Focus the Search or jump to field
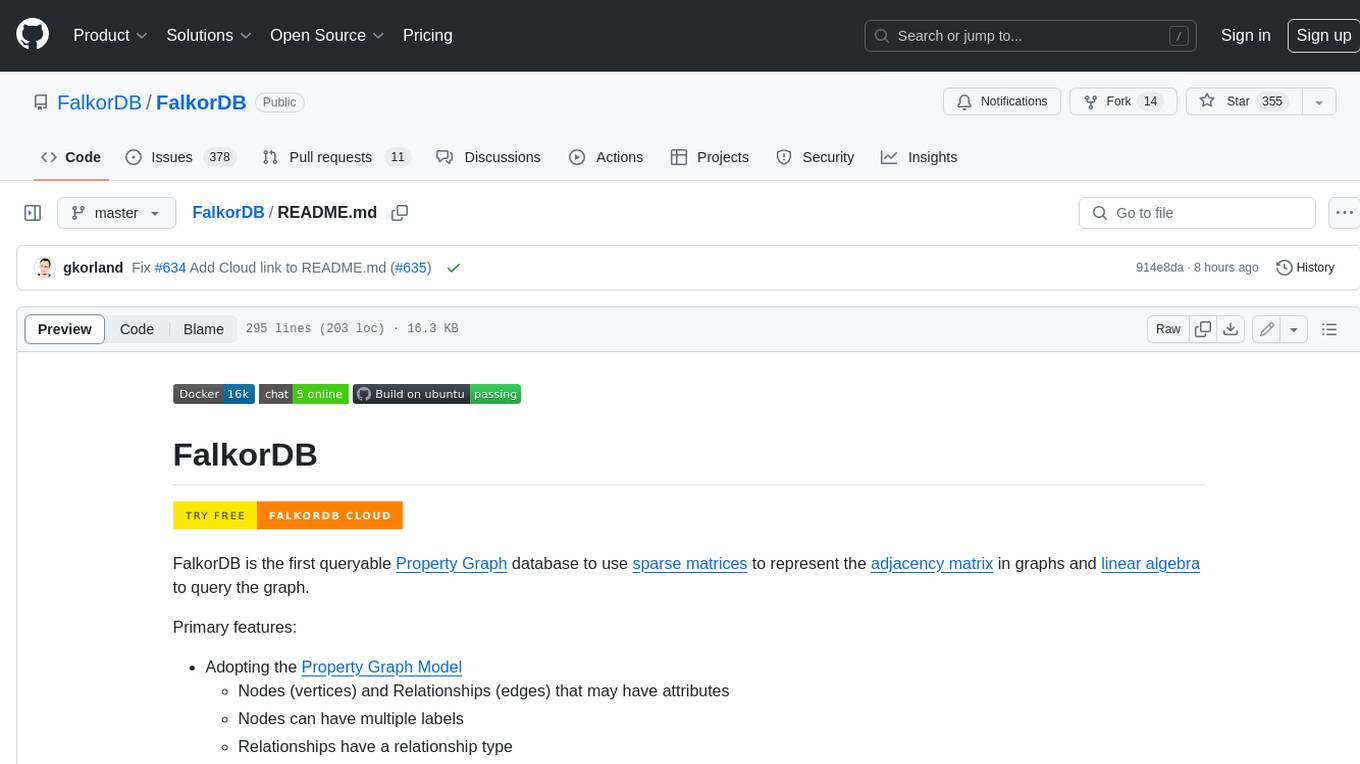The image size is (1360, 764). [1031, 36]
